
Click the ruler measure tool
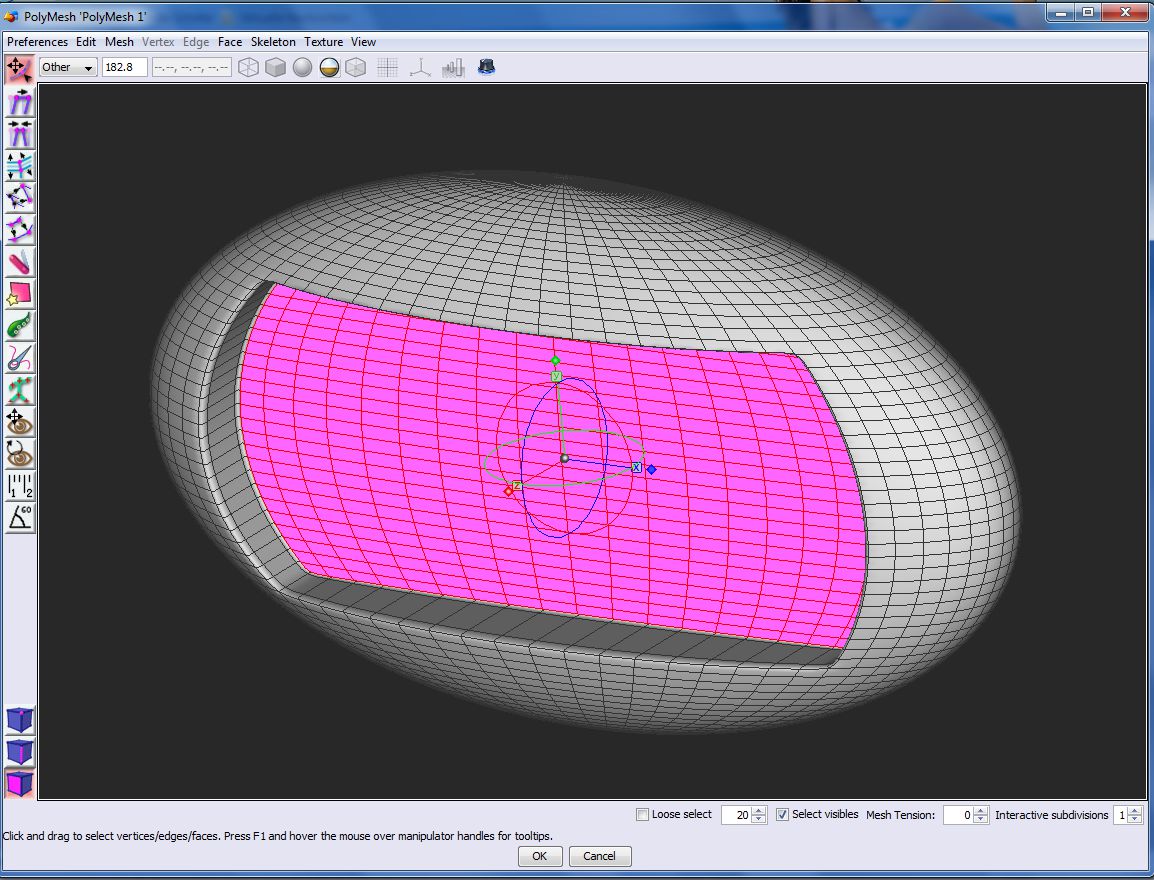click(x=20, y=486)
